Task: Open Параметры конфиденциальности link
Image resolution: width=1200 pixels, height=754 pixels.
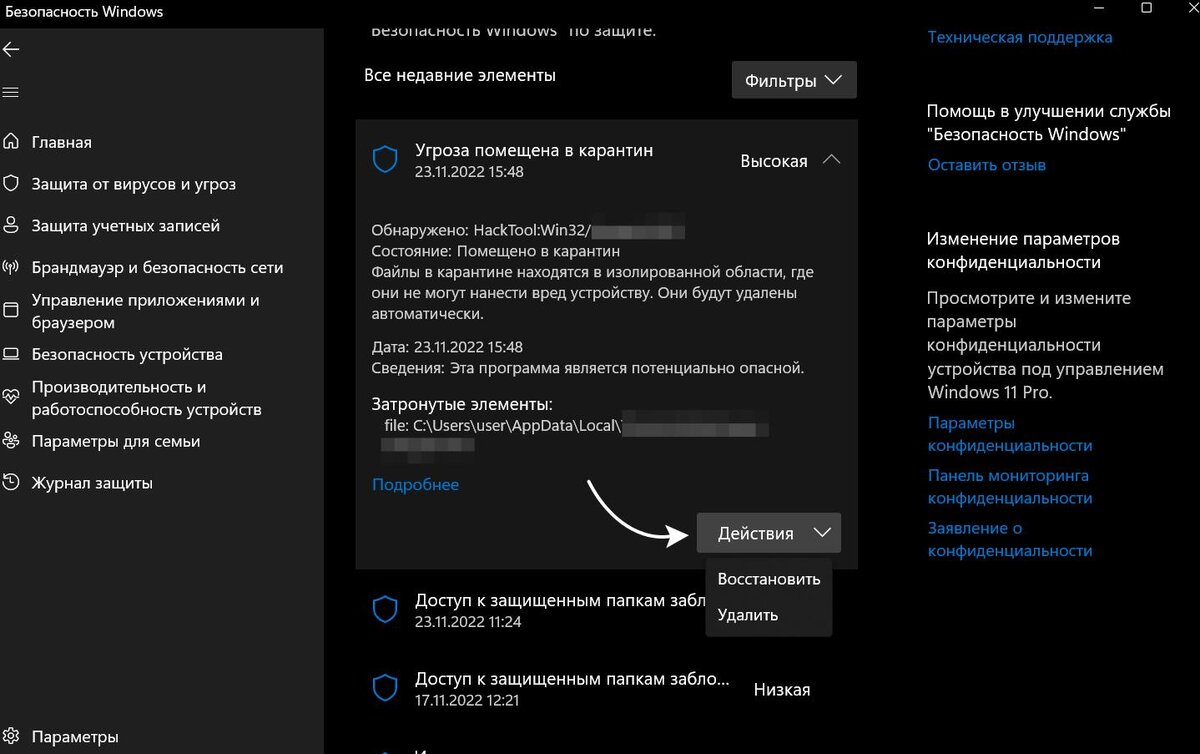Action: coord(1010,434)
